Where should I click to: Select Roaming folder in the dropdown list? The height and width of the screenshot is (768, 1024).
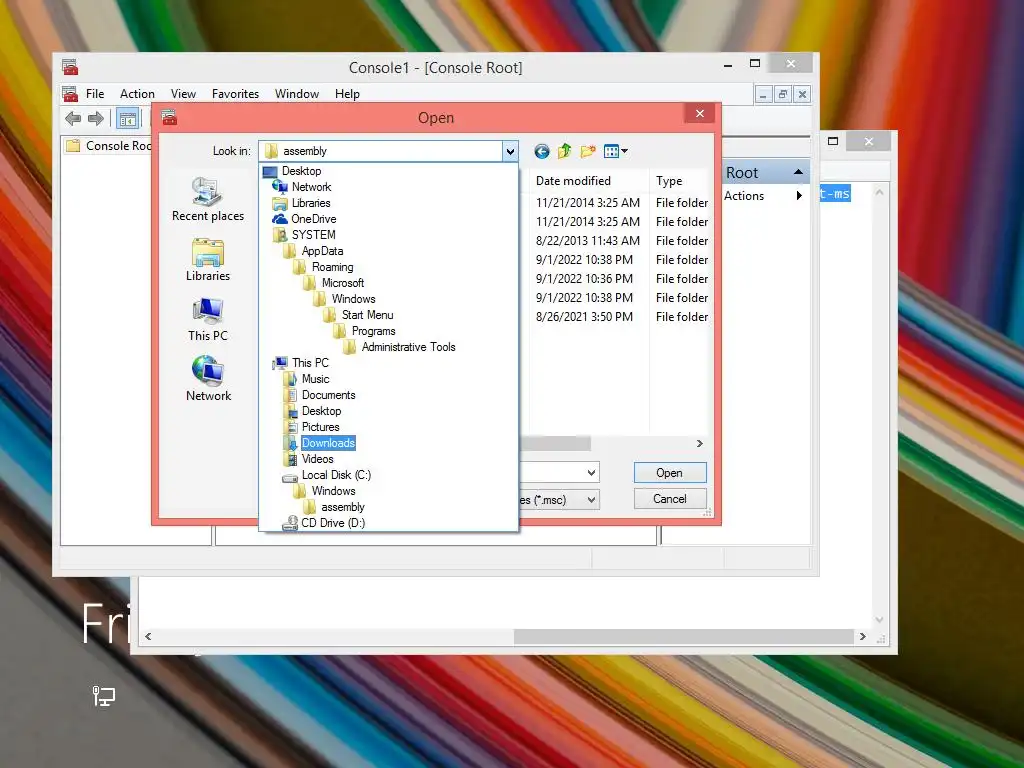[332, 267]
